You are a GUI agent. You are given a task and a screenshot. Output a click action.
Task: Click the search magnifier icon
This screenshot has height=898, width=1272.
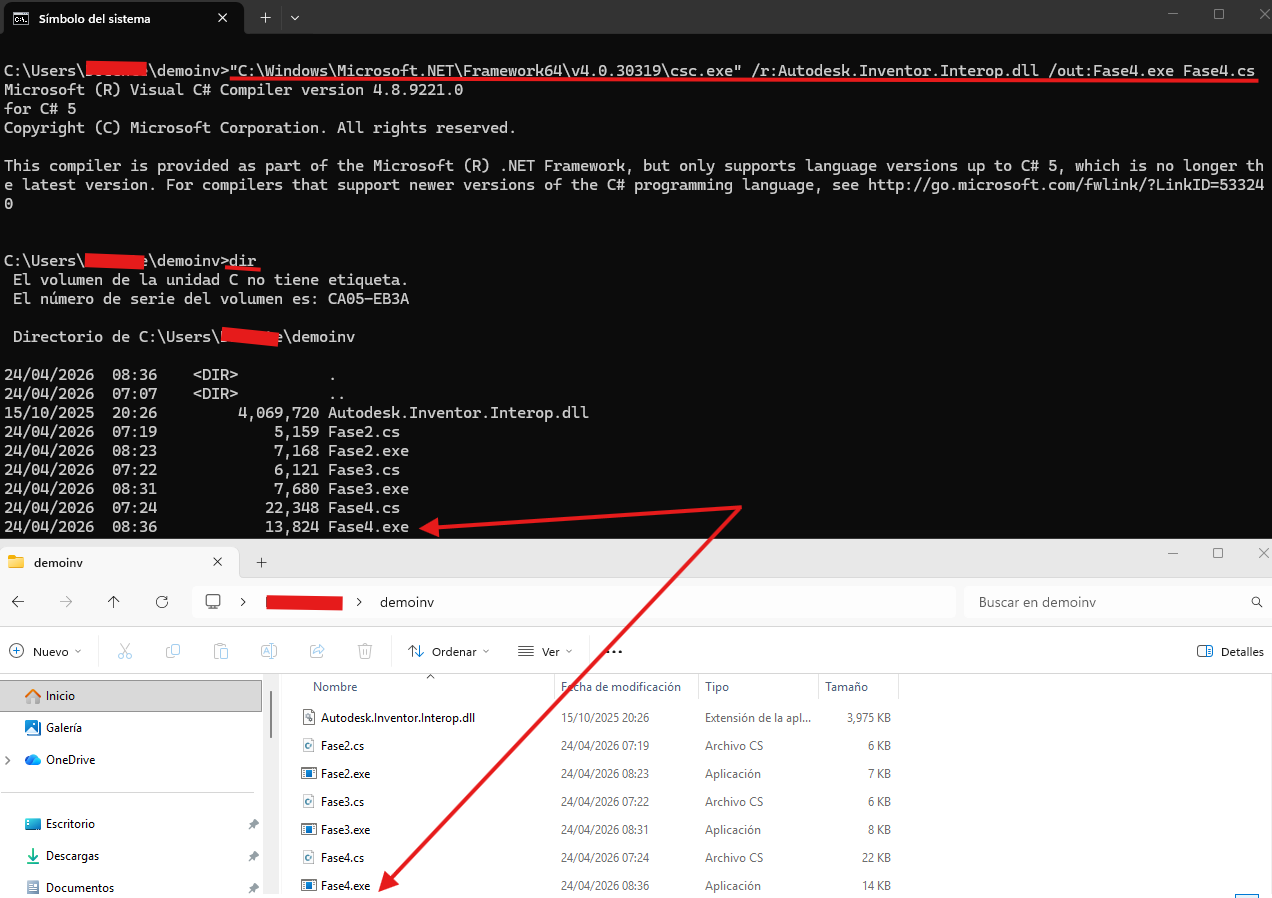point(1257,602)
